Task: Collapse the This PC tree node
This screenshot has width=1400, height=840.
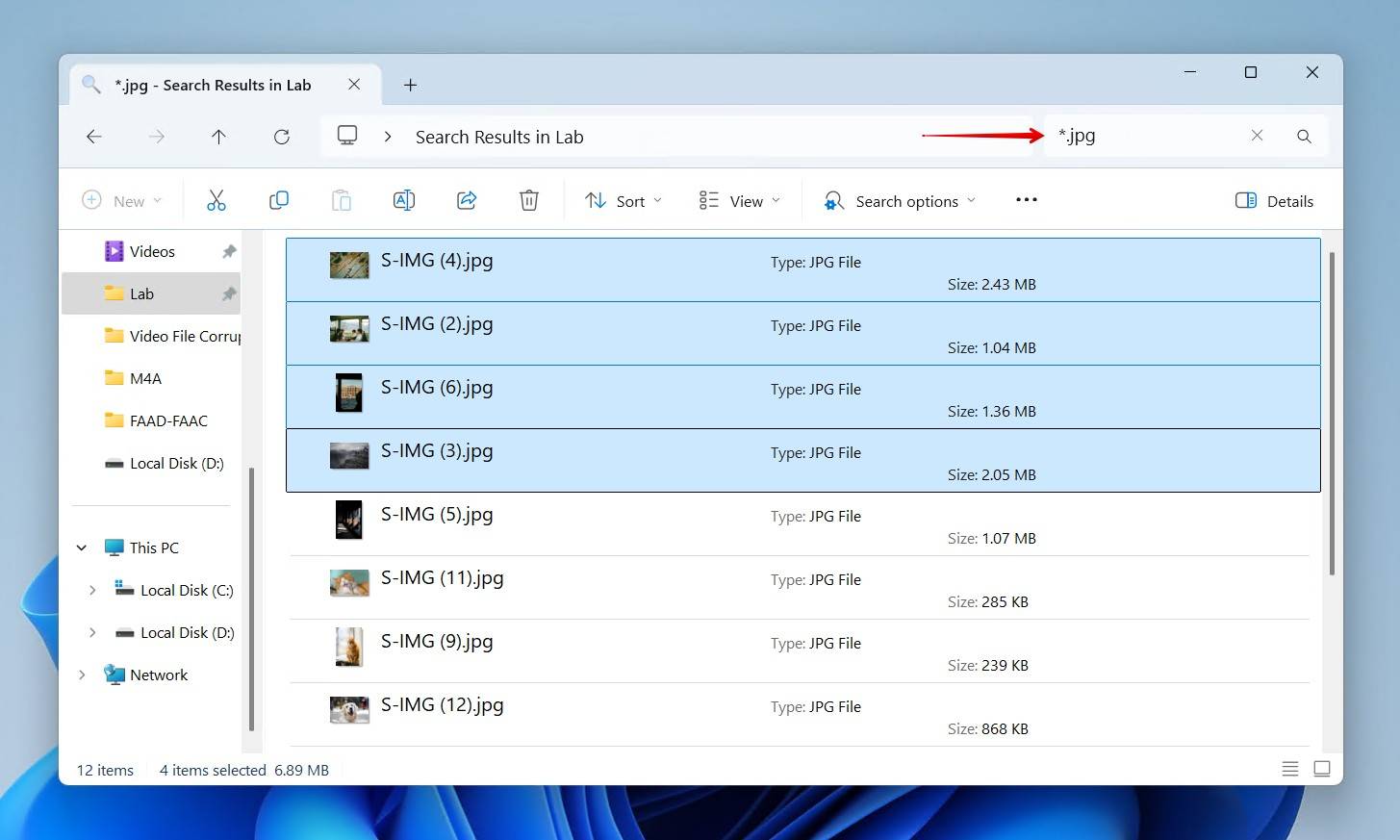Action: [82, 547]
